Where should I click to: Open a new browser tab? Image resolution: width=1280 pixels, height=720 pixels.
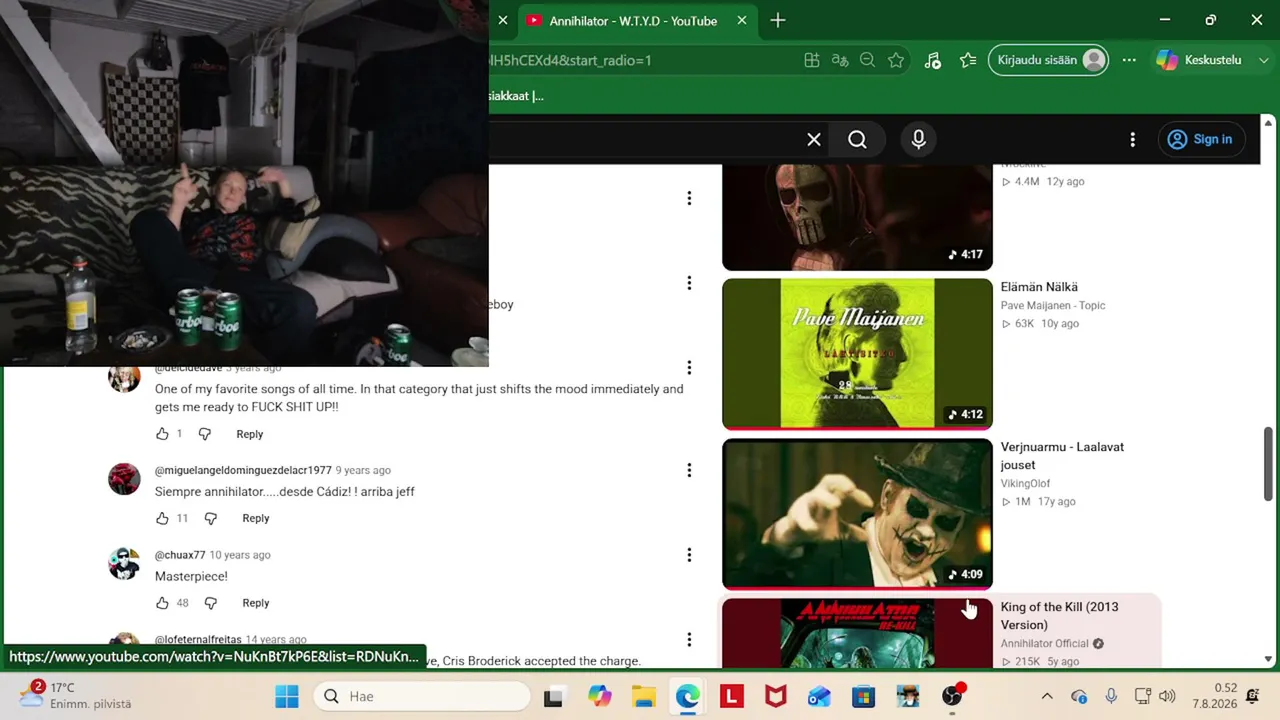click(778, 20)
